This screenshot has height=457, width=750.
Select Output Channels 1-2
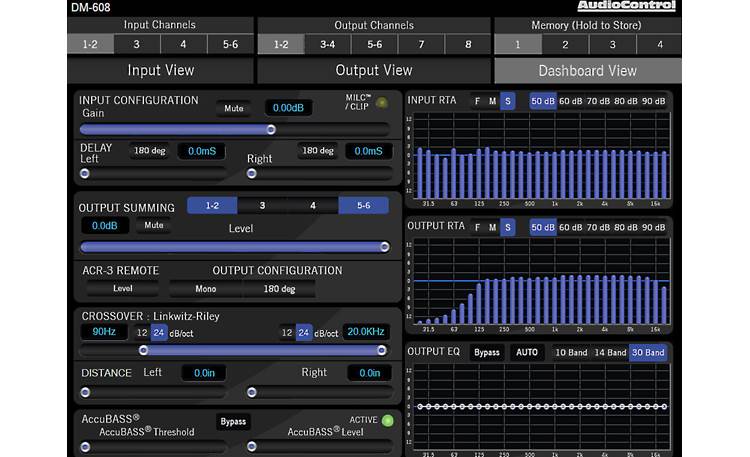click(x=281, y=45)
